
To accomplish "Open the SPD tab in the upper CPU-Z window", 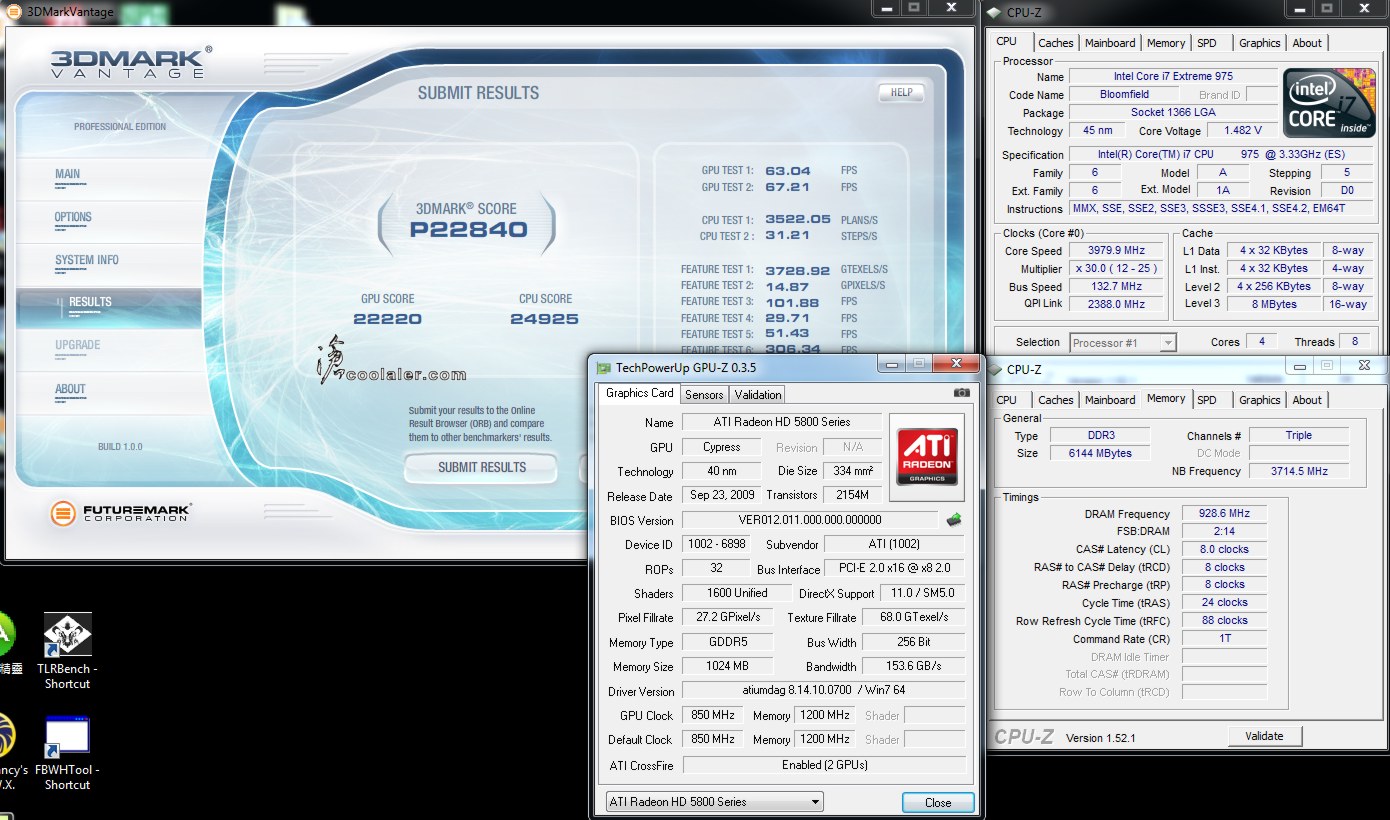I will tap(1207, 43).
